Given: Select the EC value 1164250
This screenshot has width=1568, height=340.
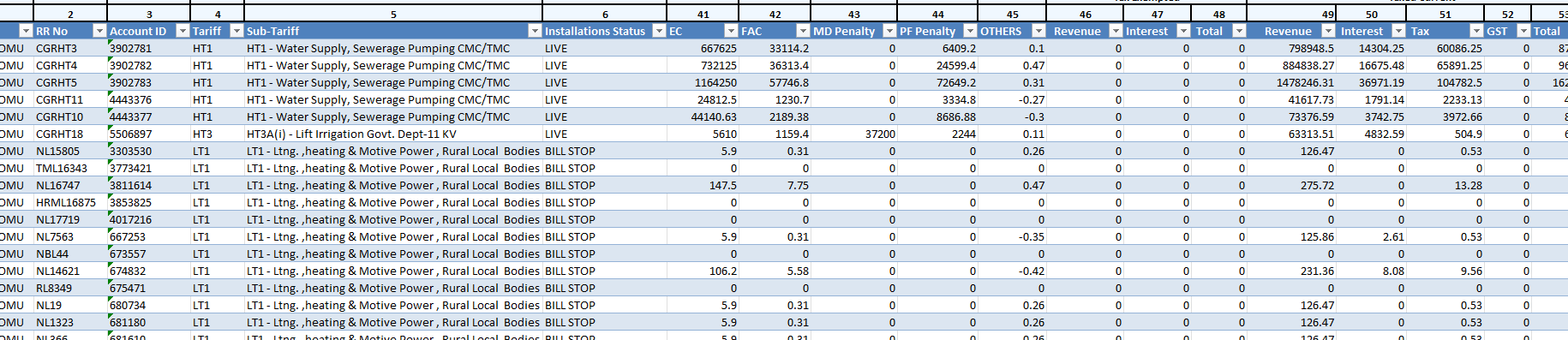Looking at the screenshot, I should tap(703, 82).
